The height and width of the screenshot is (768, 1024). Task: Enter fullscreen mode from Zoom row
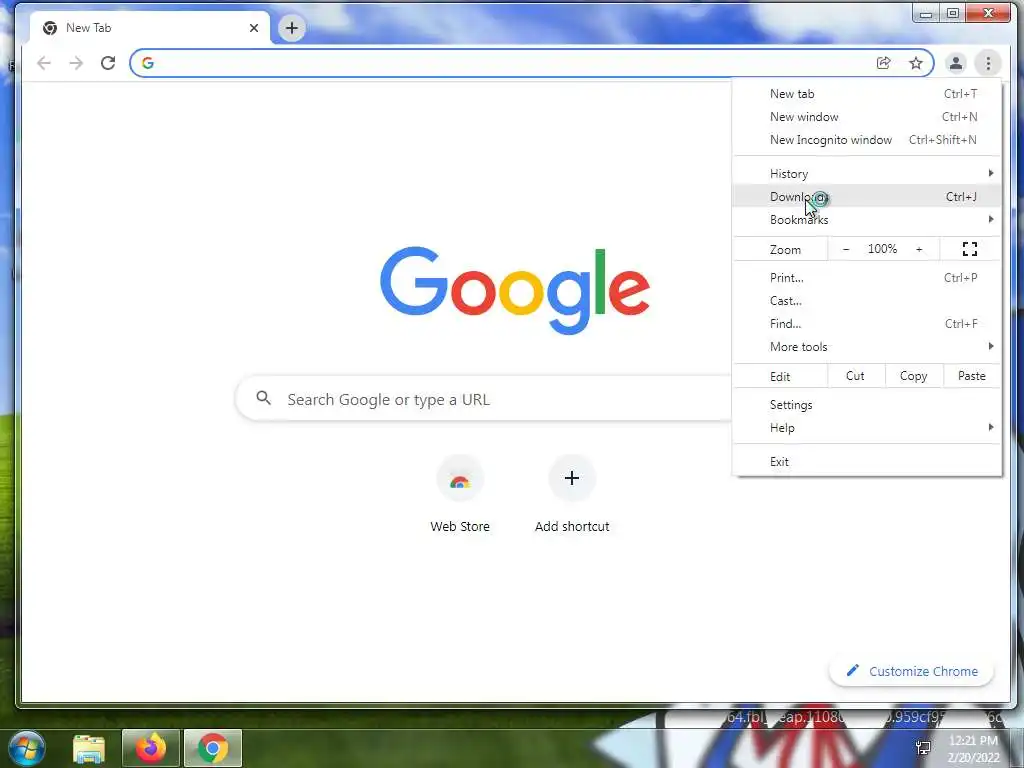pyautogui.click(x=970, y=249)
